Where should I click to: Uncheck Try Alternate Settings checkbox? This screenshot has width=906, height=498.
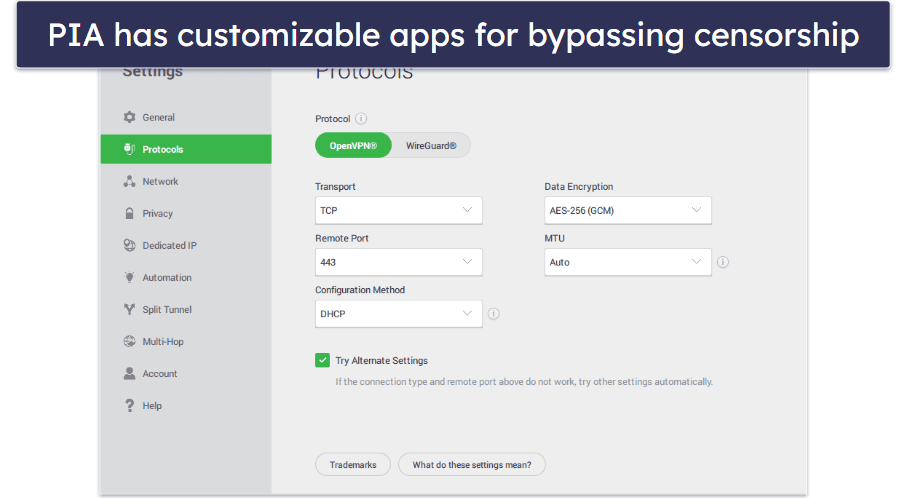click(x=322, y=361)
